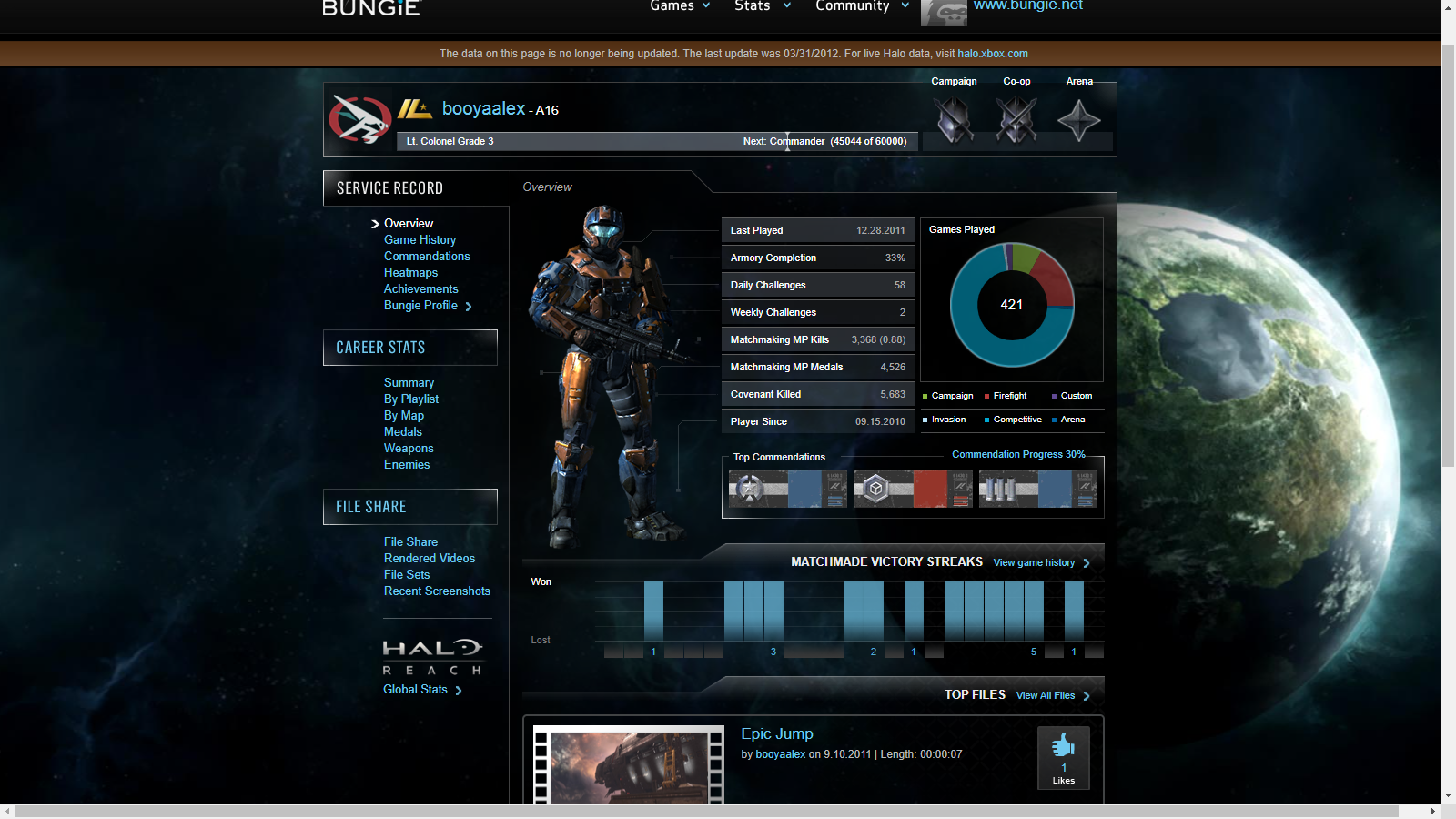Open career stats Summary
Image resolution: width=1456 pixels, height=819 pixels.
pyautogui.click(x=409, y=382)
